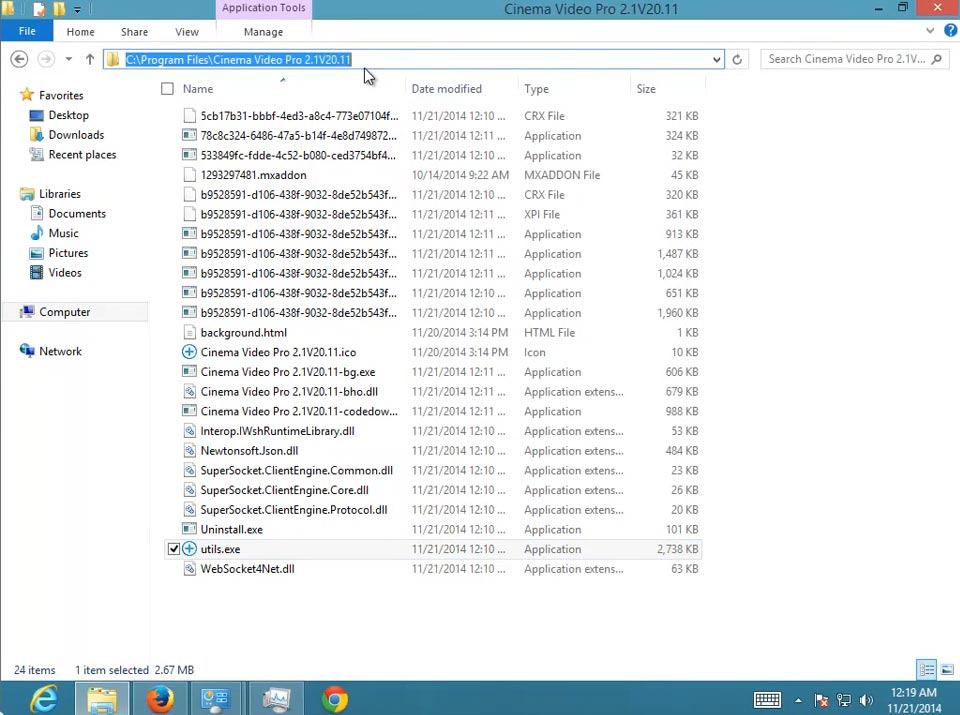Expand the ribbon with the chevron

pos(930,30)
